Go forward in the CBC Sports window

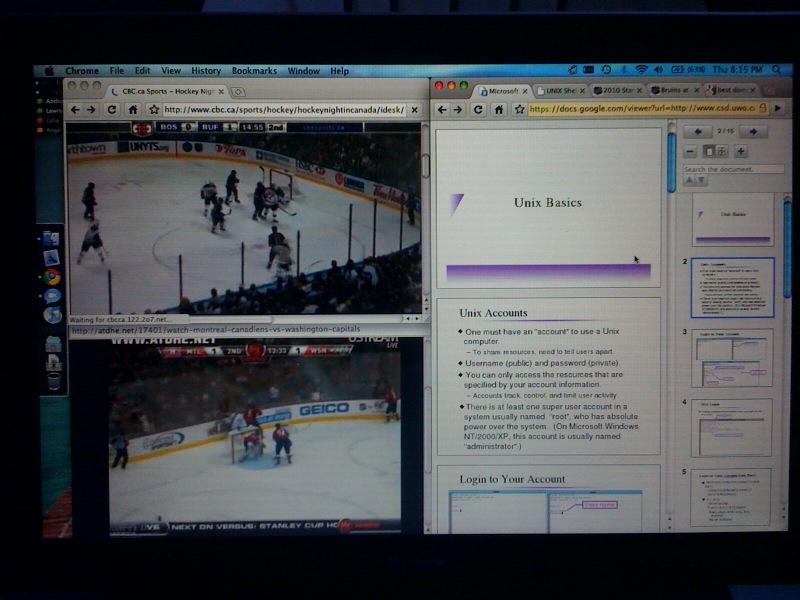click(91, 110)
